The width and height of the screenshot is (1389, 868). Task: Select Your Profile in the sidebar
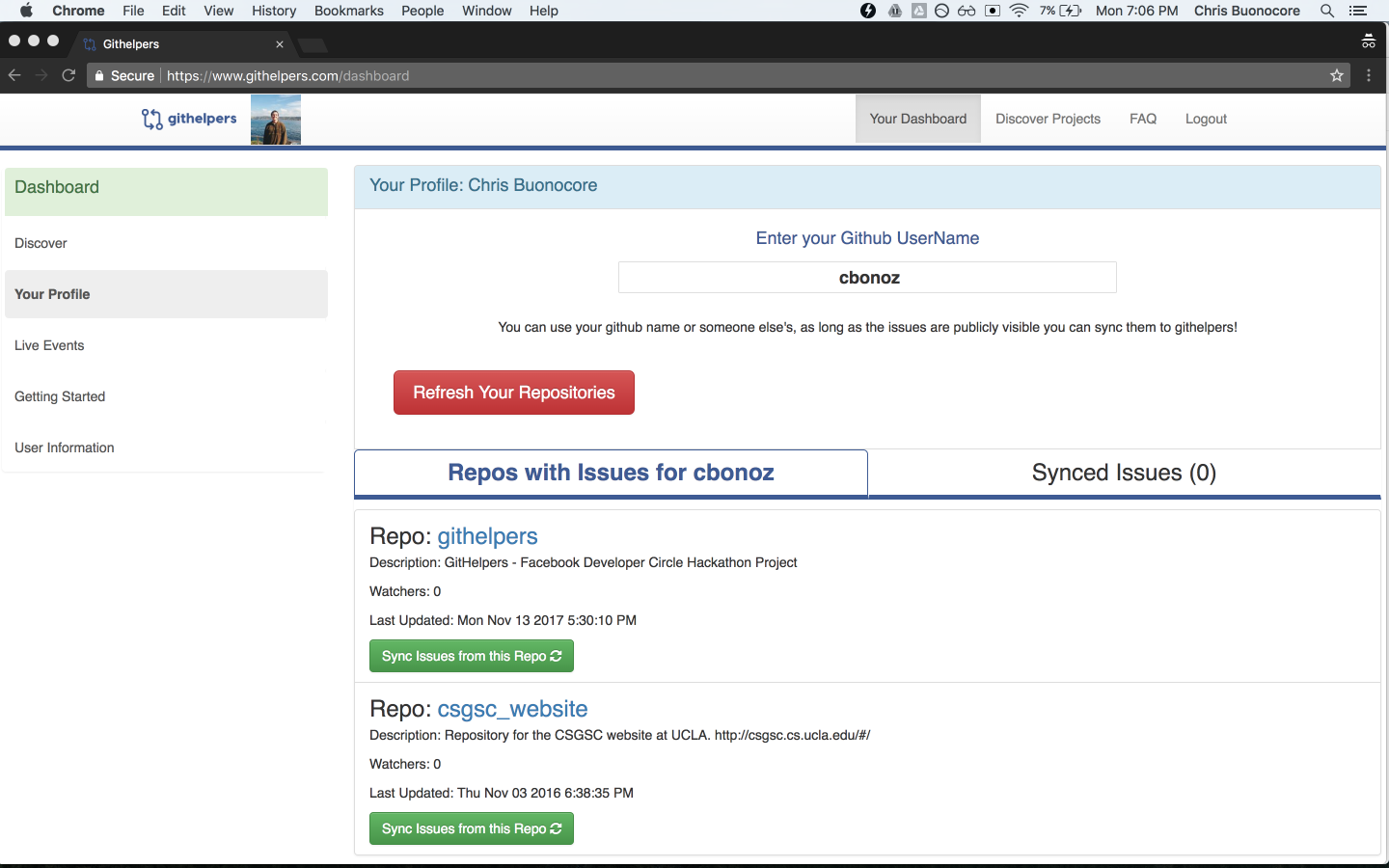[x=166, y=294]
